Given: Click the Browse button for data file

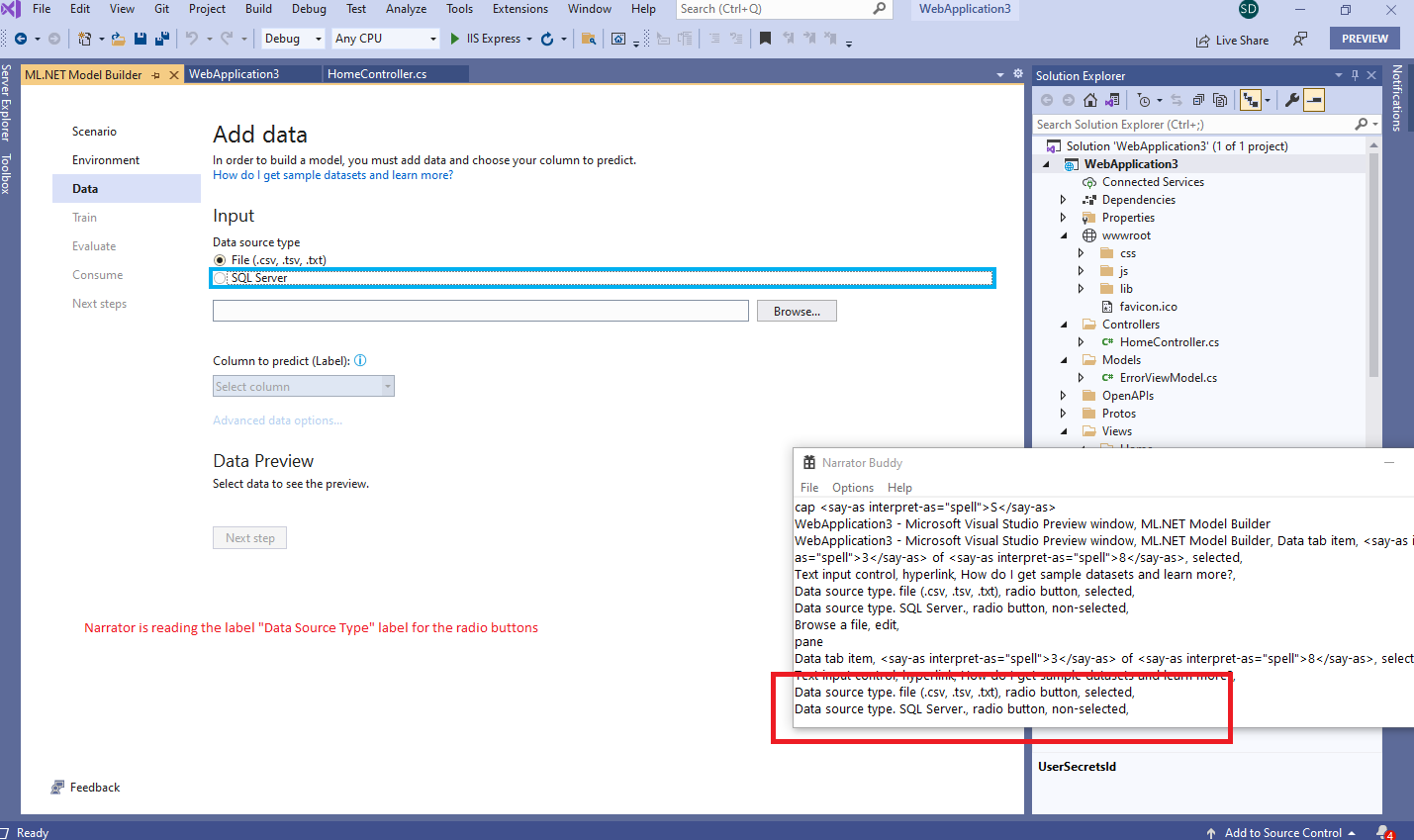Looking at the screenshot, I should pos(797,311).
